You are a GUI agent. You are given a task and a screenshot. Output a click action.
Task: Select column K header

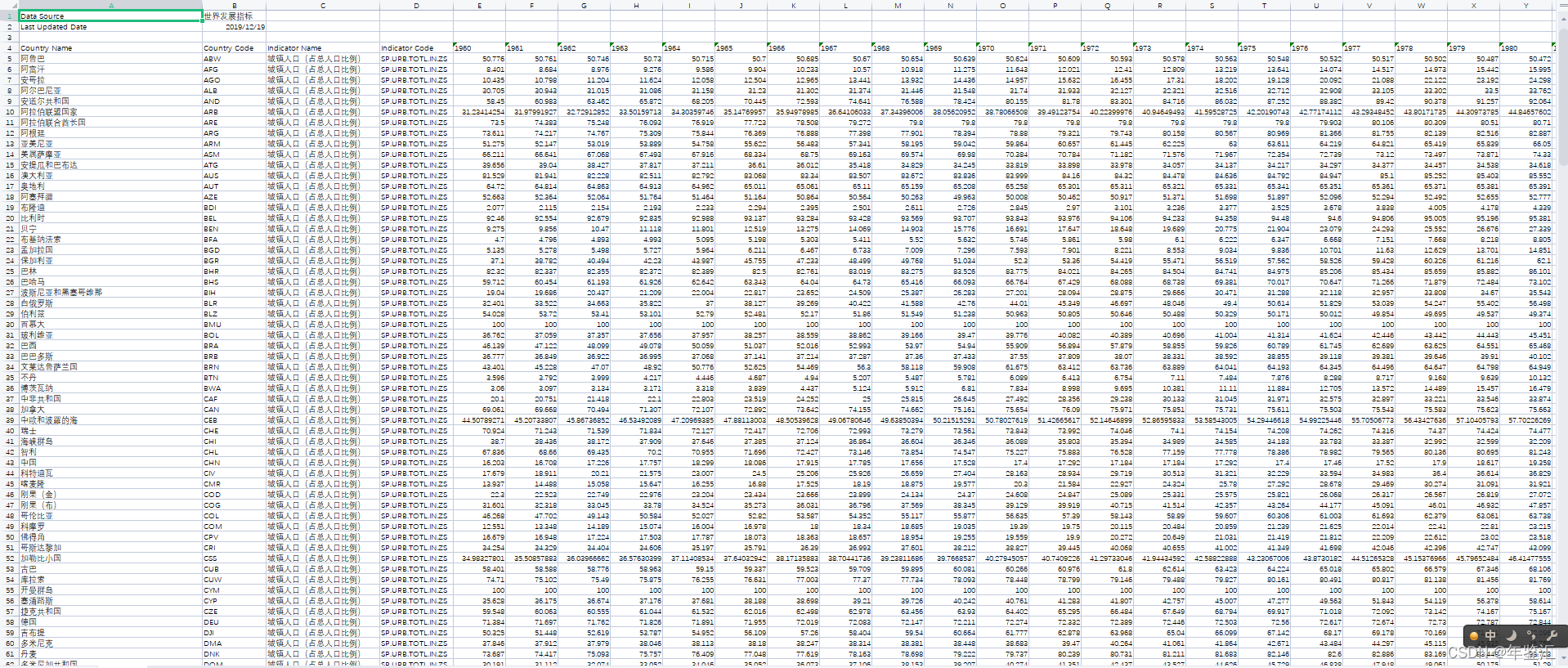pyautogui.click(x=793, y=5)
